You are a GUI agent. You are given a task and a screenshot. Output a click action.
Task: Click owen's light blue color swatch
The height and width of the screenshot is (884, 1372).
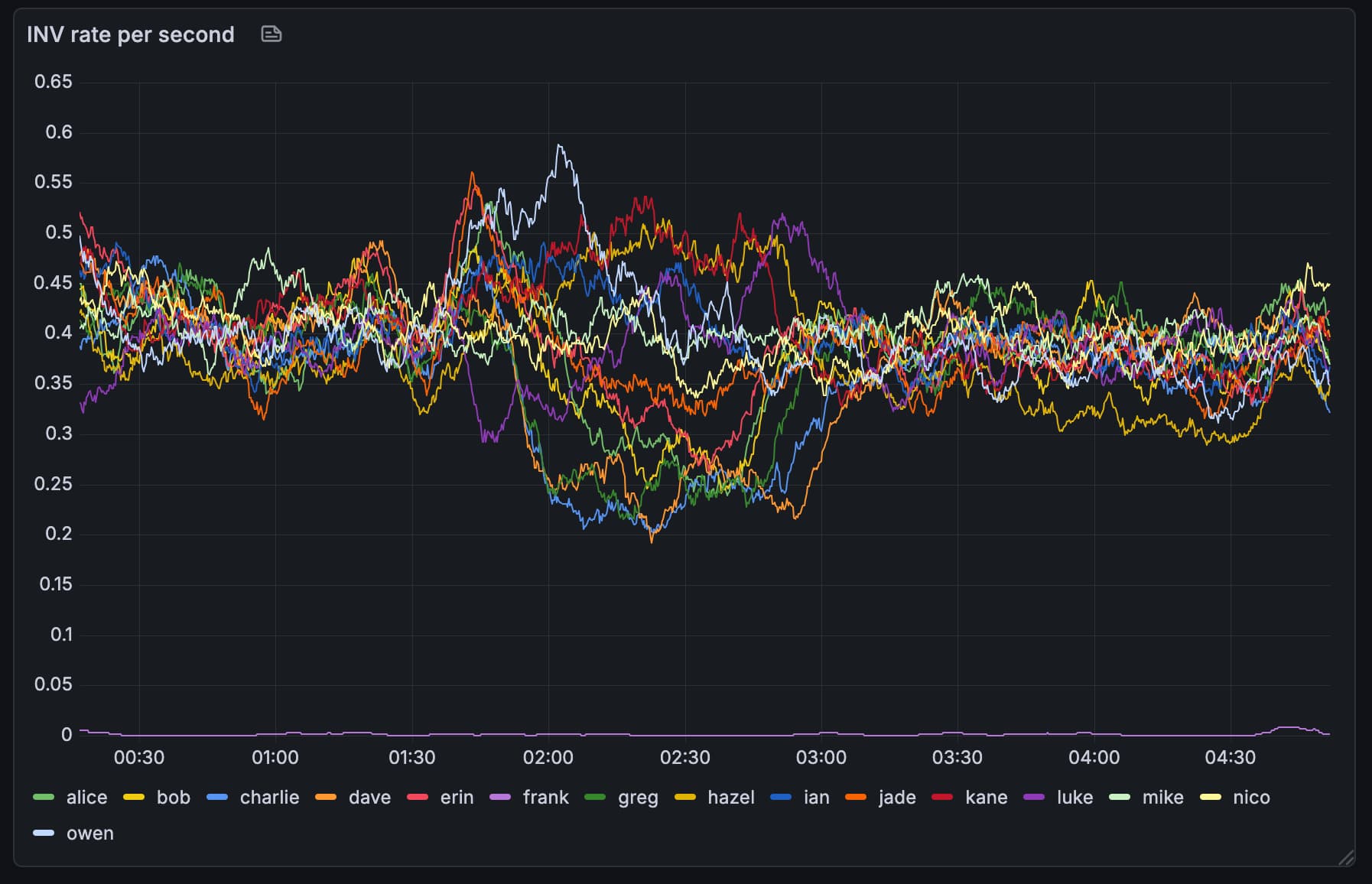pos(44,834)
